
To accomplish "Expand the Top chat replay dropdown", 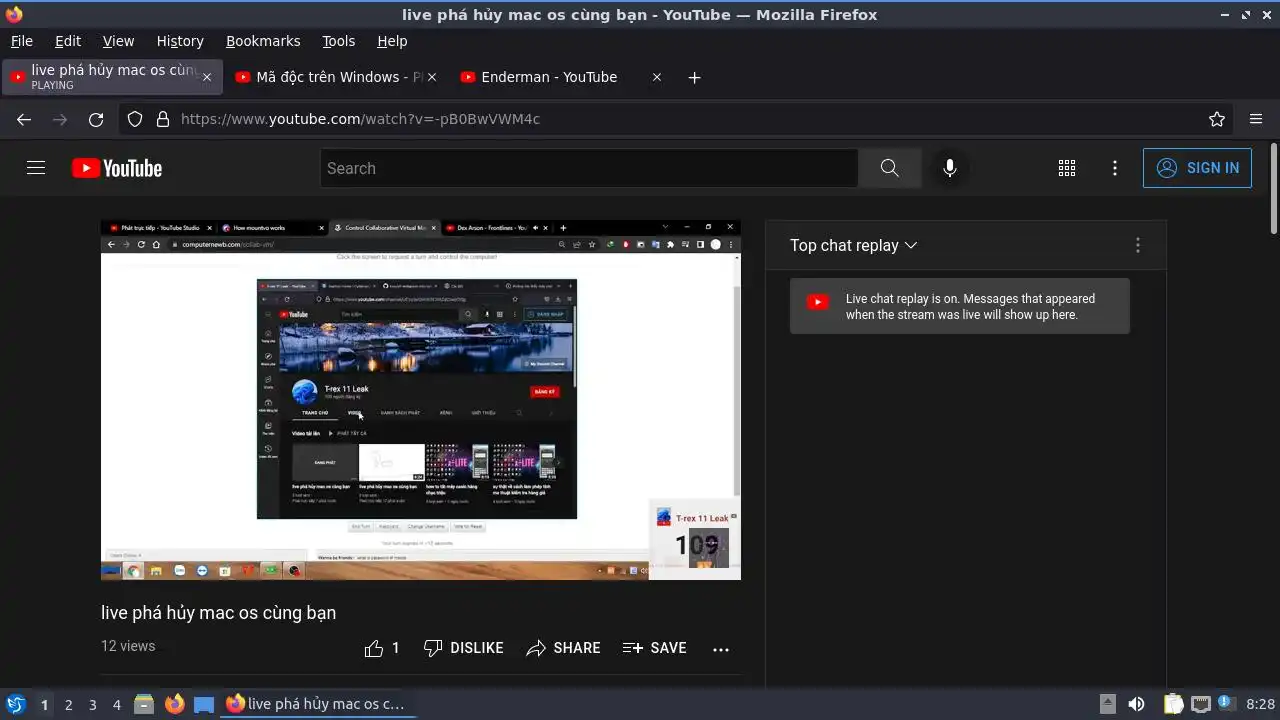I will point(854,245).
